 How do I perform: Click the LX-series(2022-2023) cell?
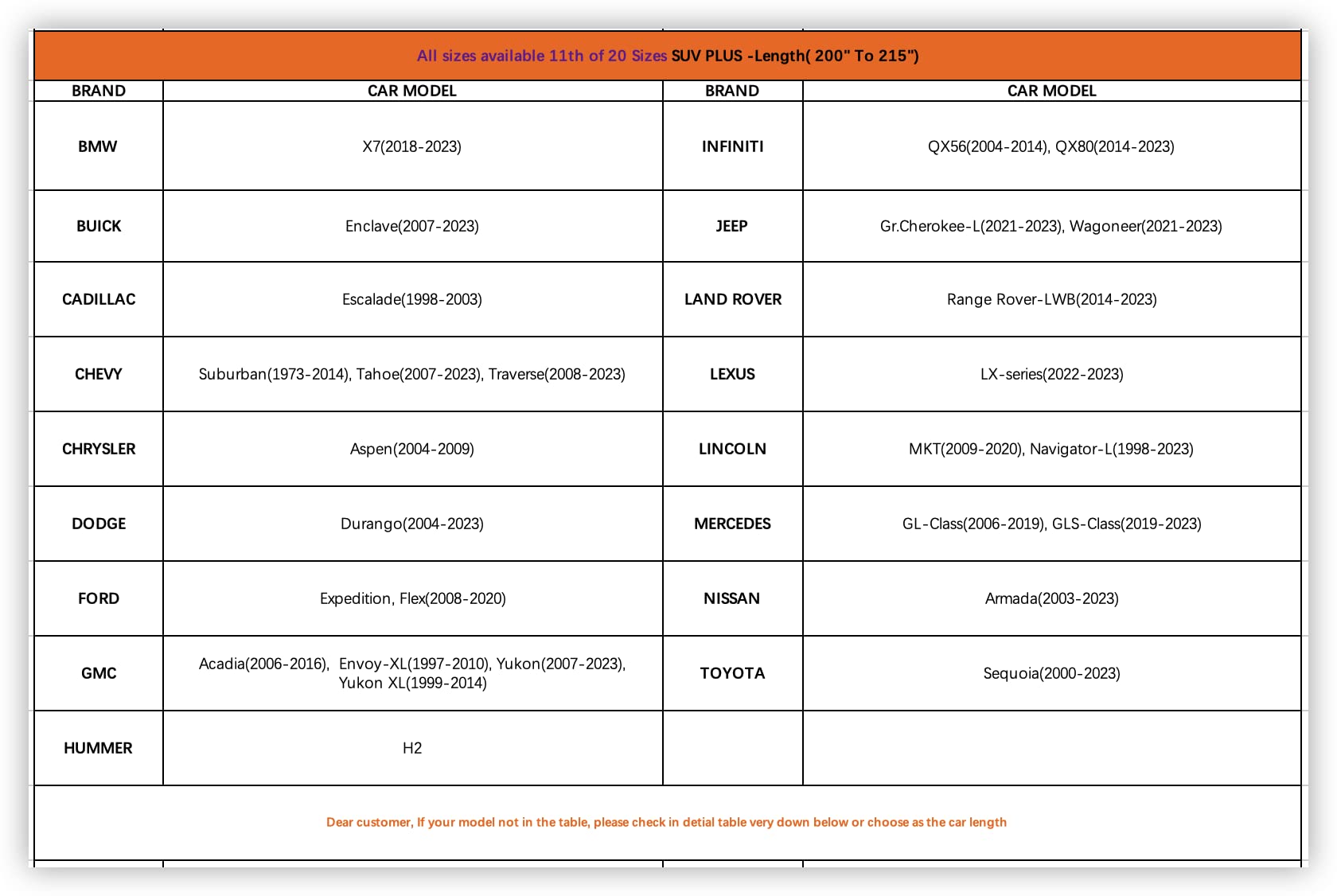1051,374
